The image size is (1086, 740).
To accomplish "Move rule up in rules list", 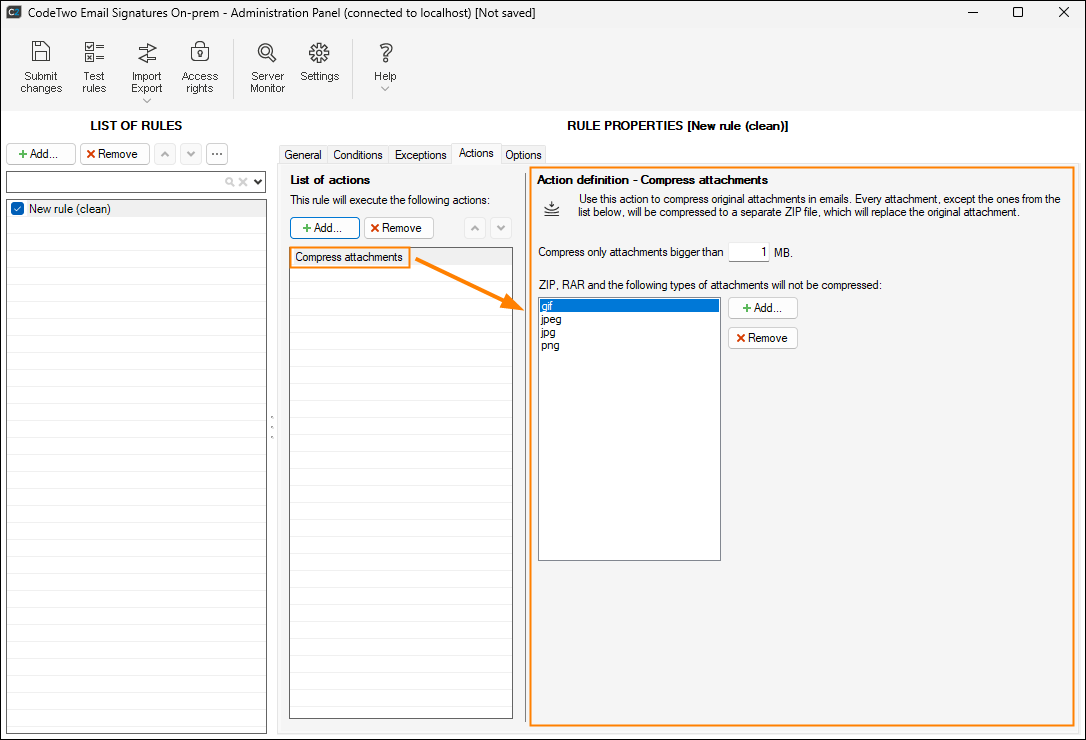I will click(x=165, y=154).
